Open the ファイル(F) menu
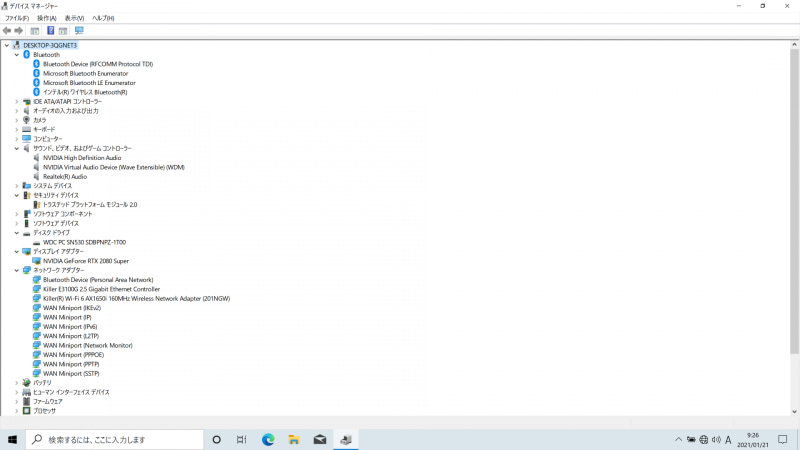This screenshot has height=450, width=800. [17, 18]
